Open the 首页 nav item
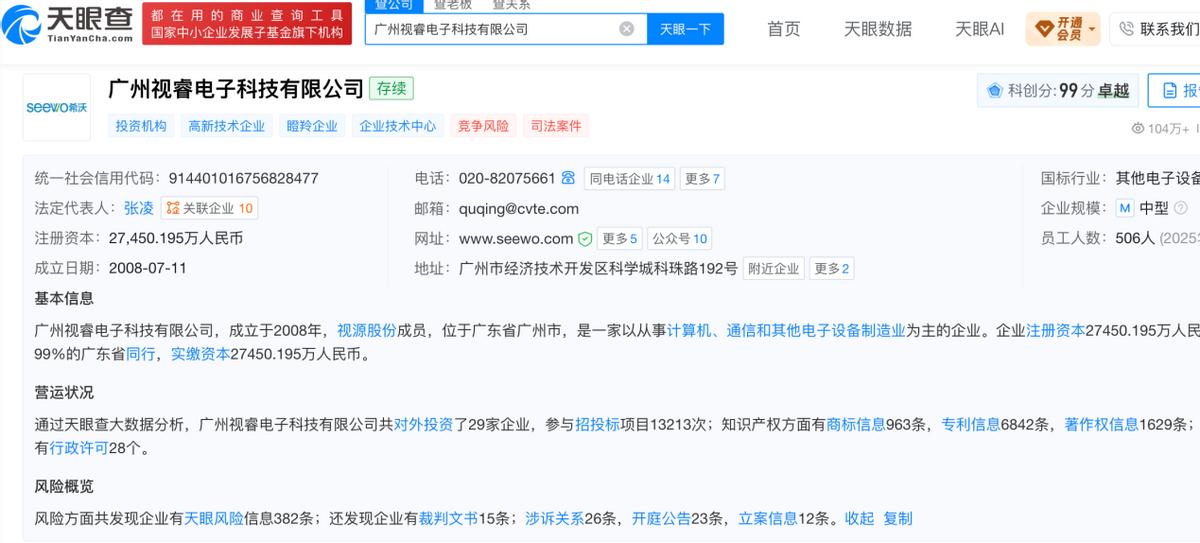The width and height of the screenshot is (1200, 543). tap(784, 29)
